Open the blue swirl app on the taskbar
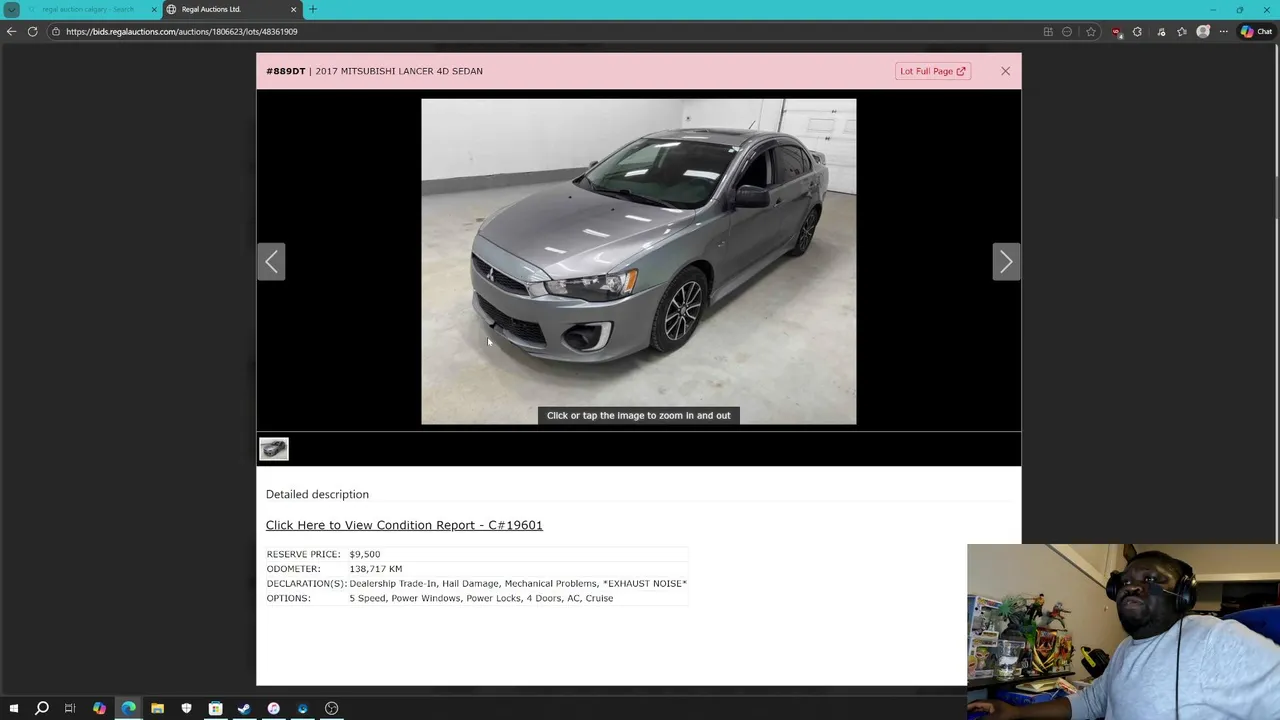 tap(302, 708)
